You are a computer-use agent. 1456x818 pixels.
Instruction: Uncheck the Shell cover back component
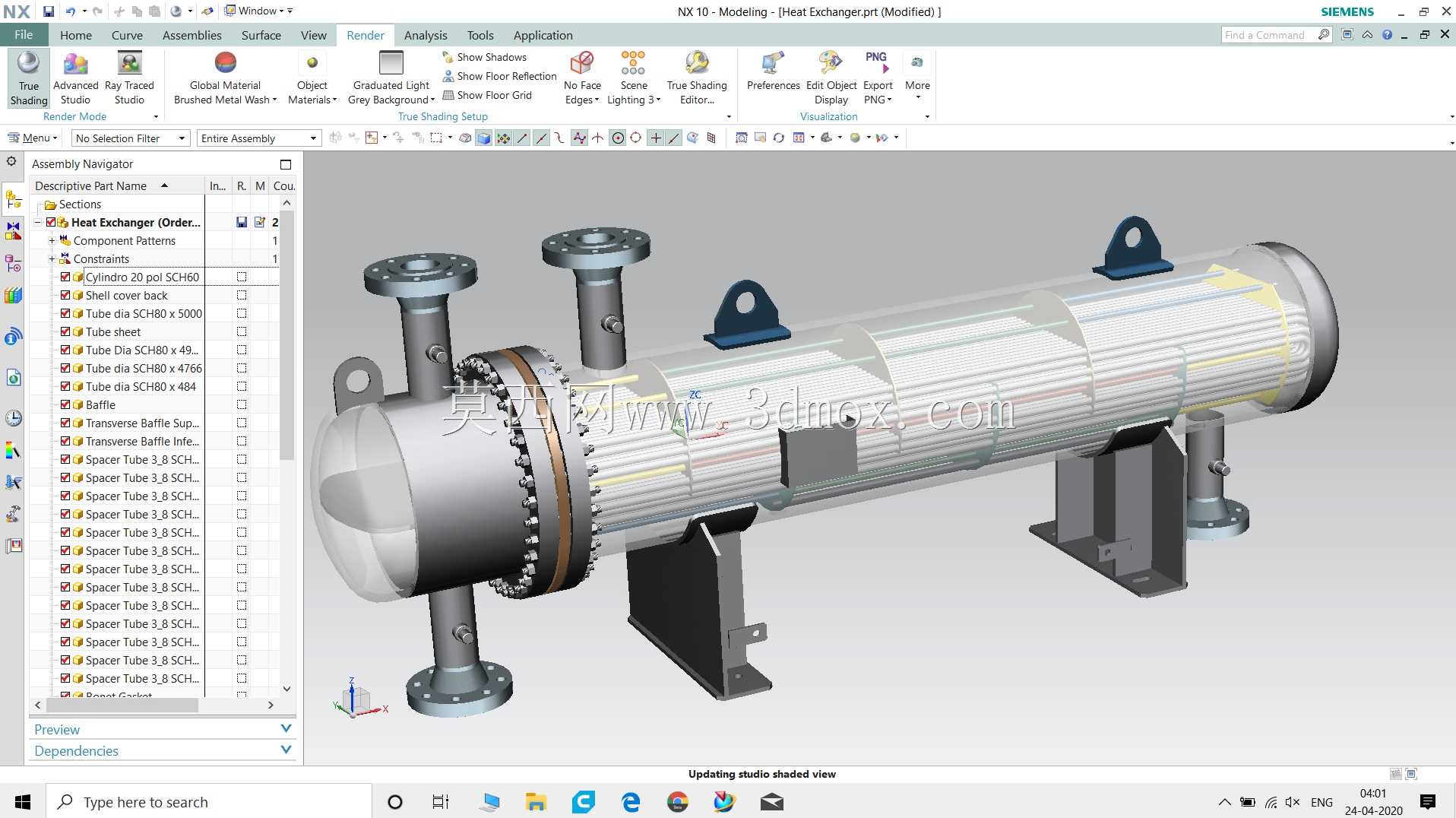point(65,296)
